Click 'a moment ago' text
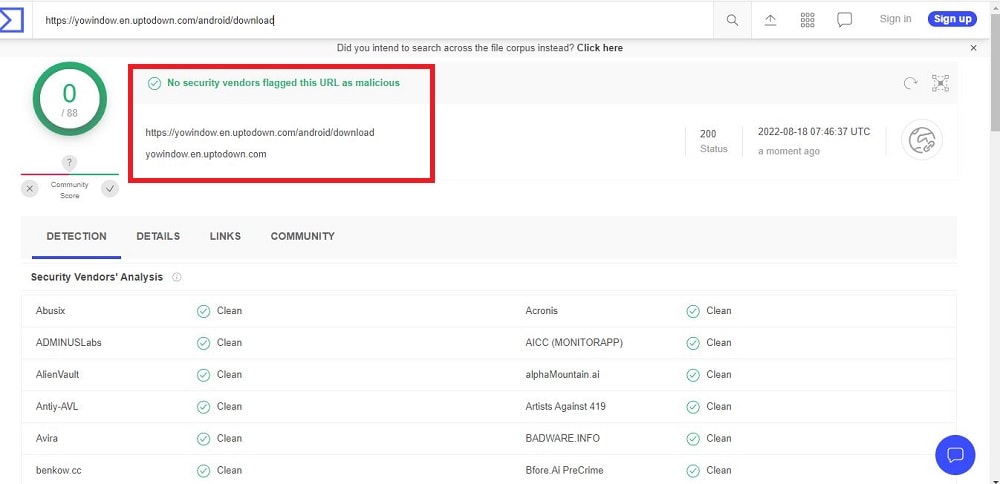 [789, 152]
